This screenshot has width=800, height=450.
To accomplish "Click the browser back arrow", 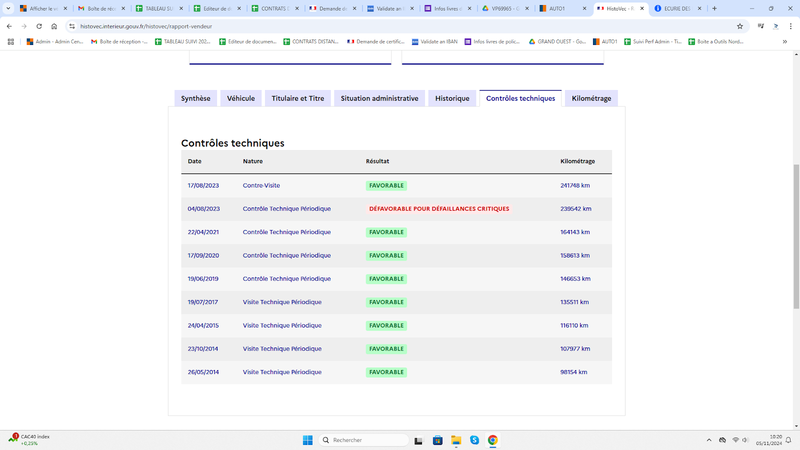I will pos(9,26).
